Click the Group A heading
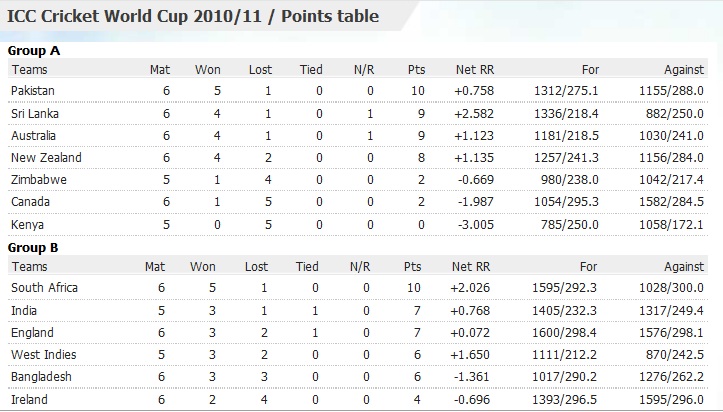Viewport: 723px width, 412px height. (33, 50)
